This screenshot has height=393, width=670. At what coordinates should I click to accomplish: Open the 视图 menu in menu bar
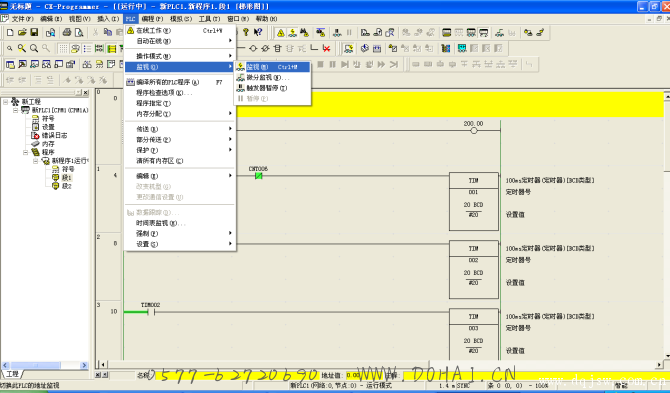pos(80,19)
